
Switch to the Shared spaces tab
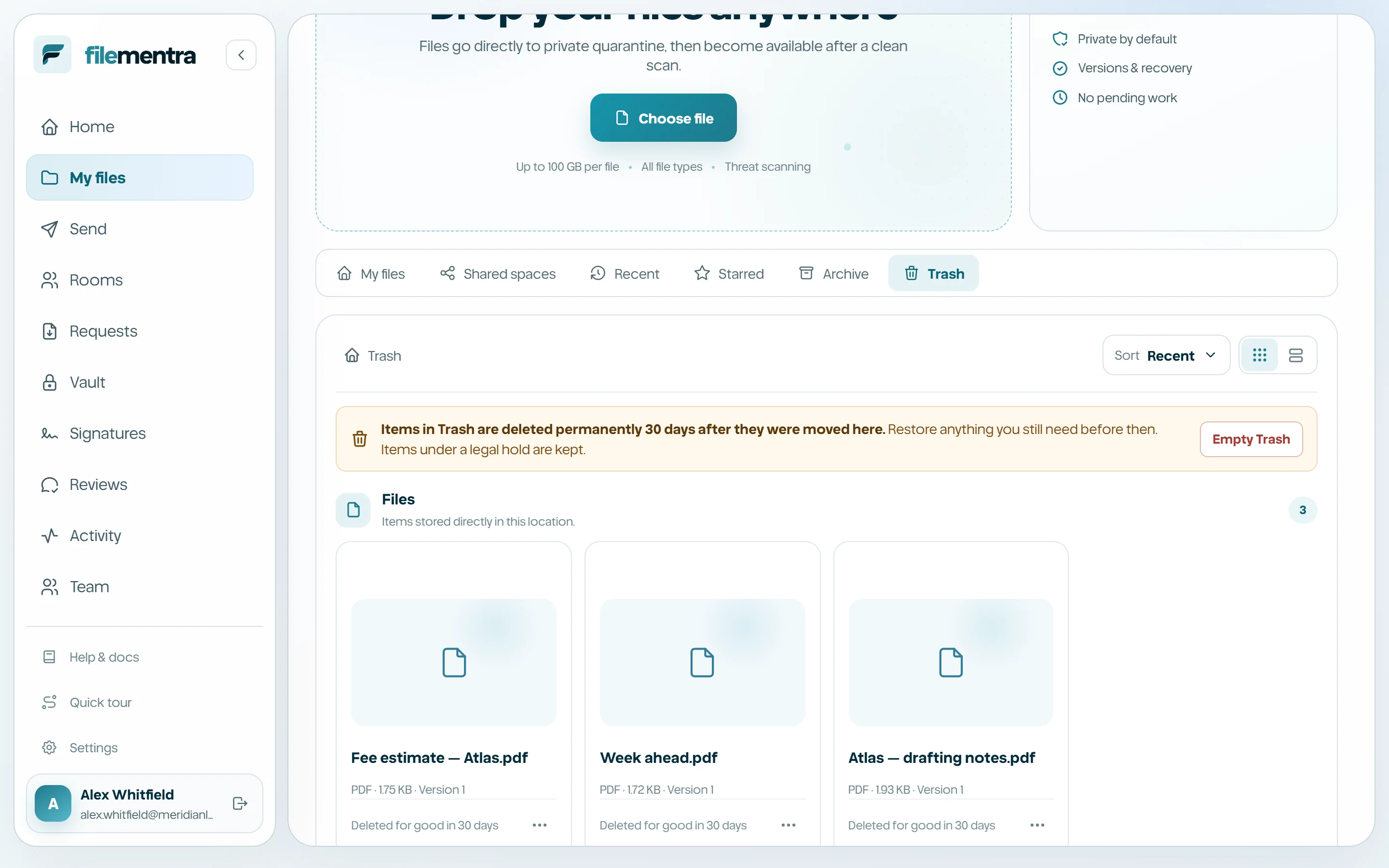[498, 273]
